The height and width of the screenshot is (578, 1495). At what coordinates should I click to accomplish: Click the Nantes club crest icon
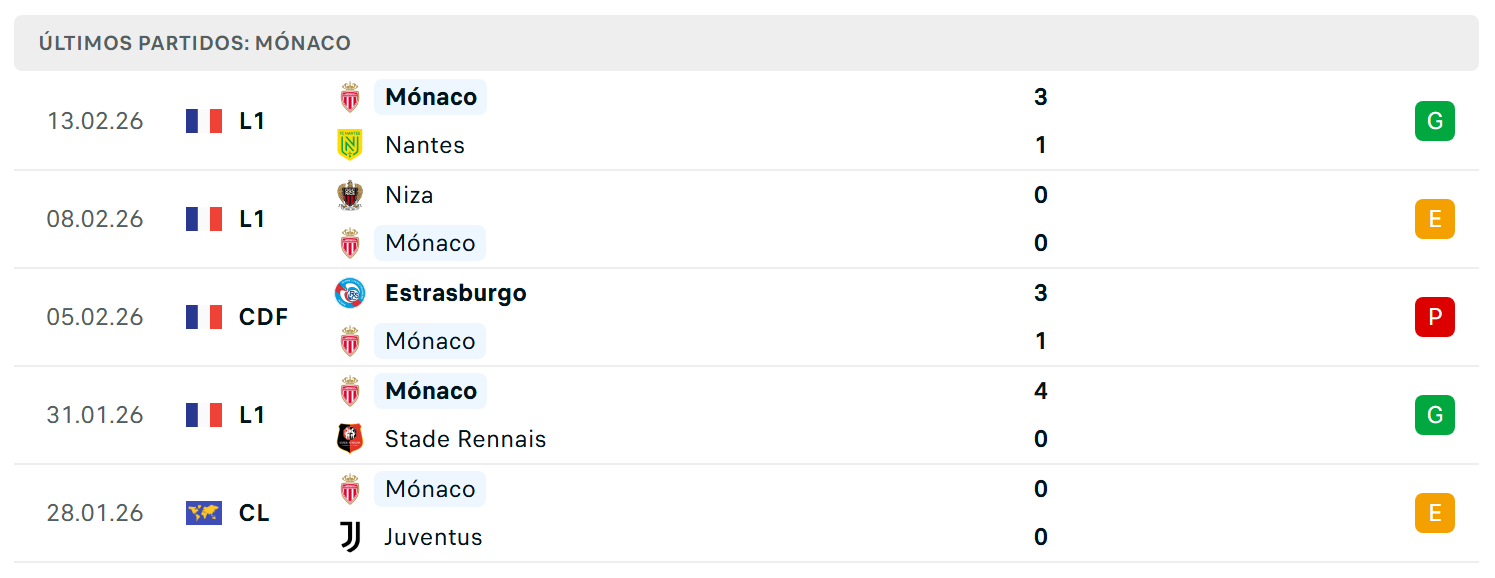[x=350, y=145]
